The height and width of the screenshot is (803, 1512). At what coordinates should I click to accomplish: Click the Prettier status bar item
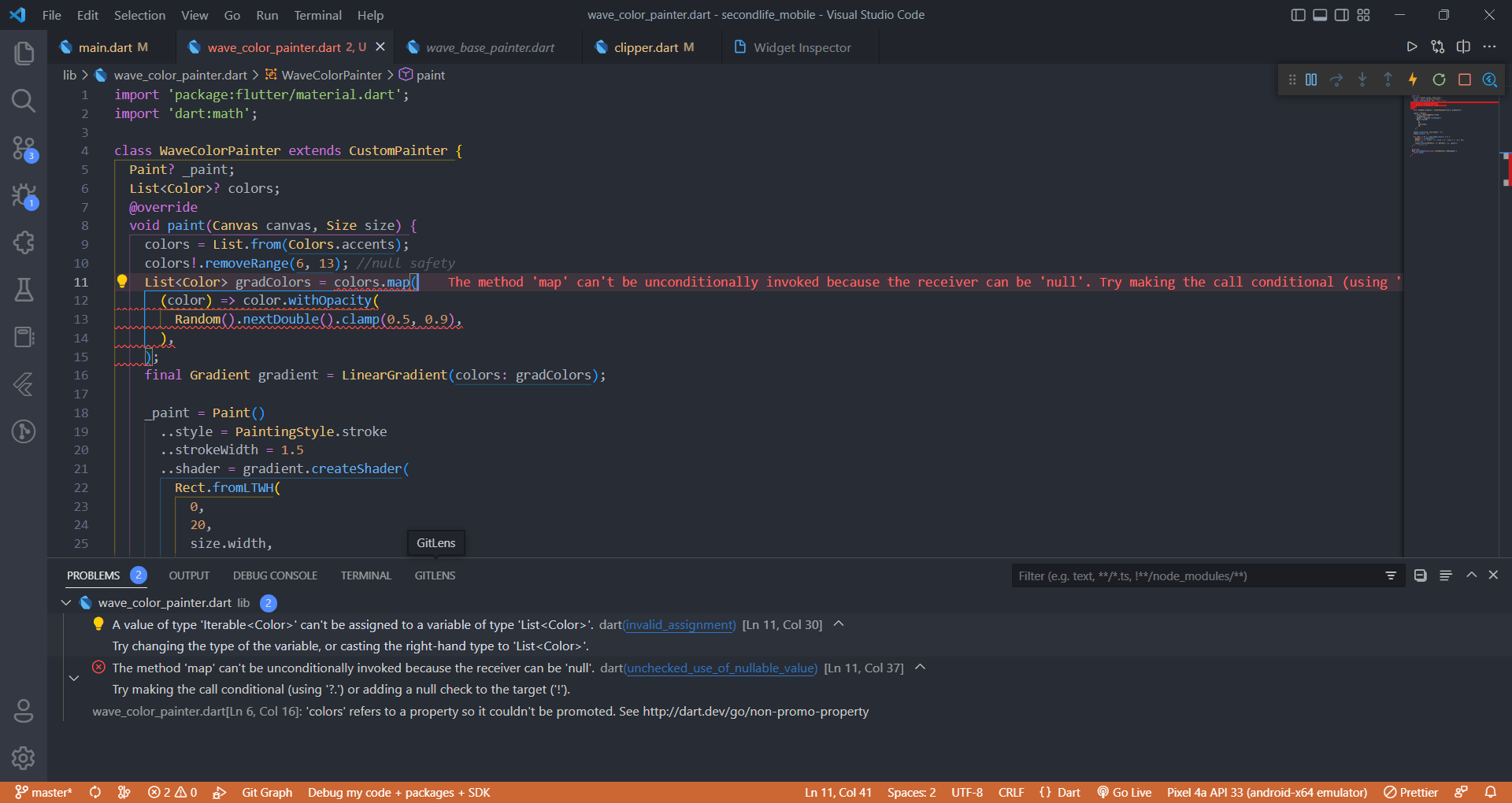point(1411,793)
